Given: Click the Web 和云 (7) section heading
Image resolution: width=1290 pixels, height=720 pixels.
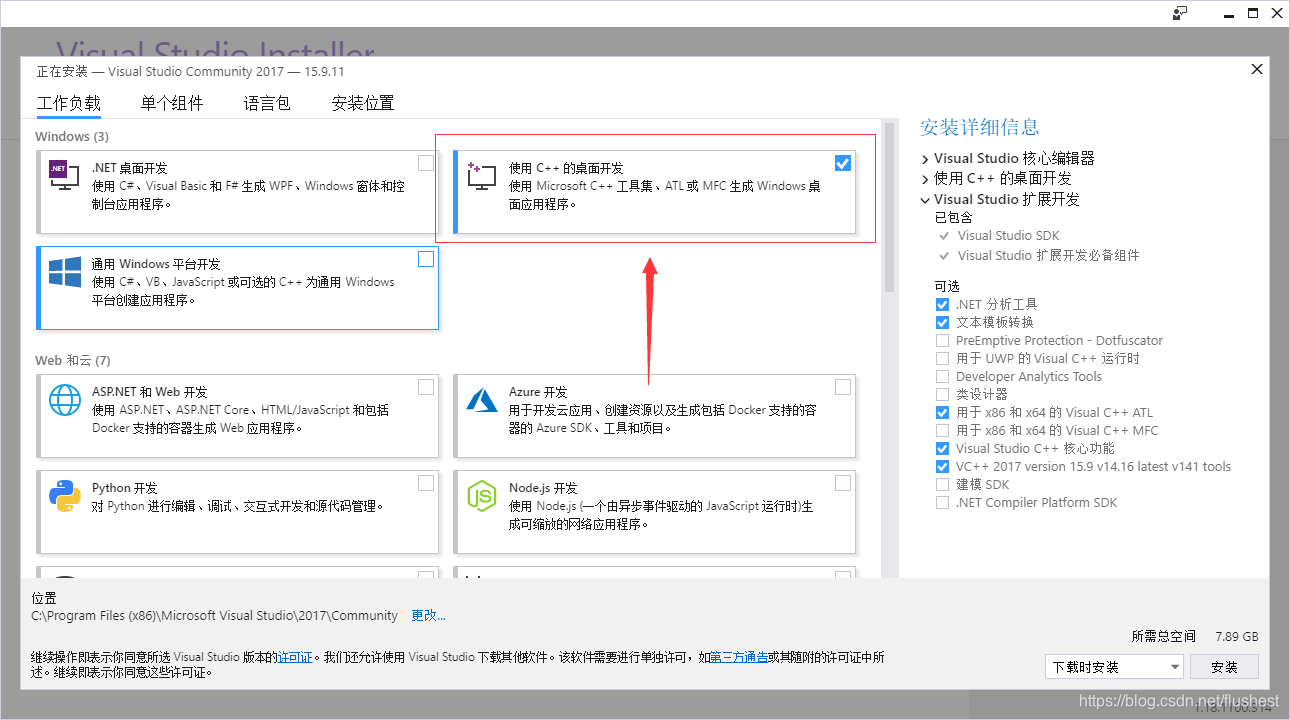Looking at the screenshot, I should [73, 360].
